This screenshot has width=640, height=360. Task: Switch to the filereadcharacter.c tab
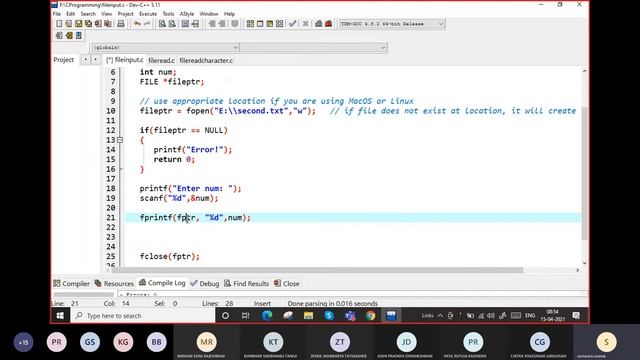tap(206, 60)
